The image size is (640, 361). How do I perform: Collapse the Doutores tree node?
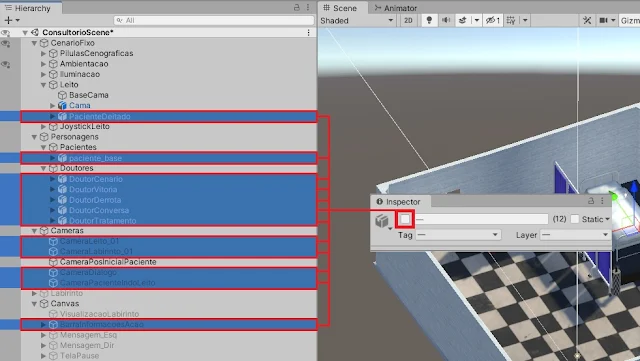[x=43, y=168]
